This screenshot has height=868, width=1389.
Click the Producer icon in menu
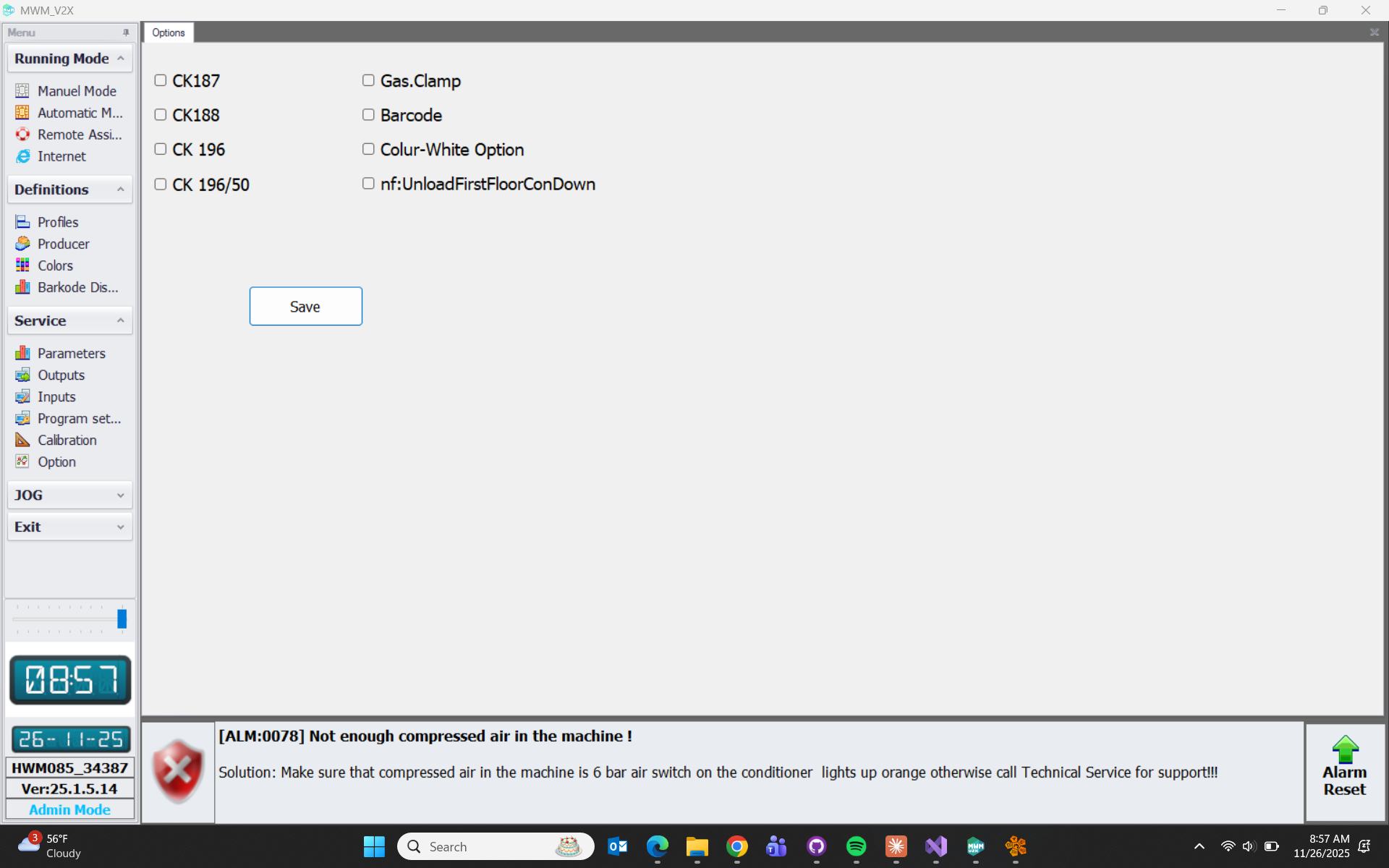tap(22, 244)
